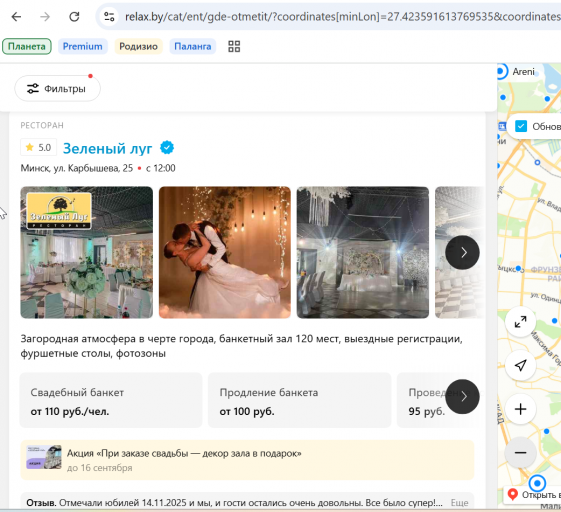Screen dimensions: 561x512
Task: Open the Зеленый луг restaurant link
Action: click(107, 148)
